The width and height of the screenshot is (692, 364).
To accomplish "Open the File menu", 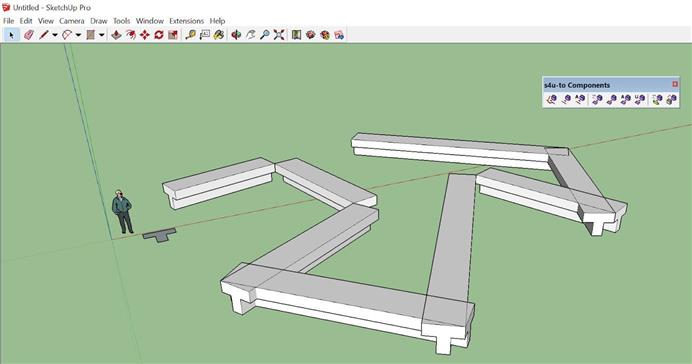I will [x=8, y=21].
